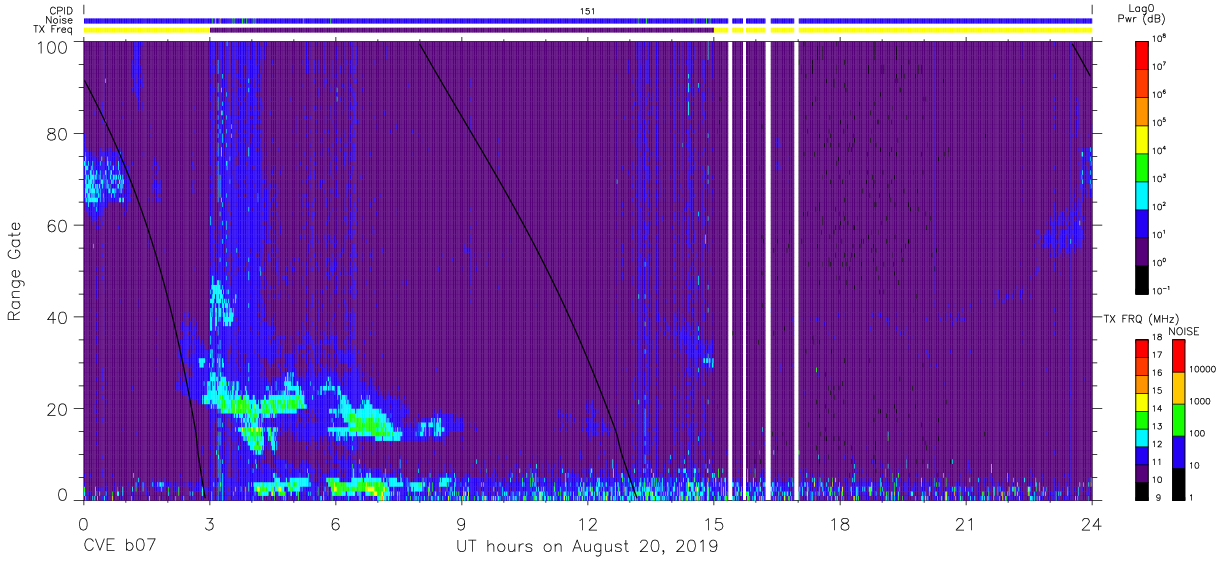The height and width of the screenshot is (567, 1228).
Task: Click the Range Gate tick label '60'
Action: pyautogui.click(x=59, y=225)
